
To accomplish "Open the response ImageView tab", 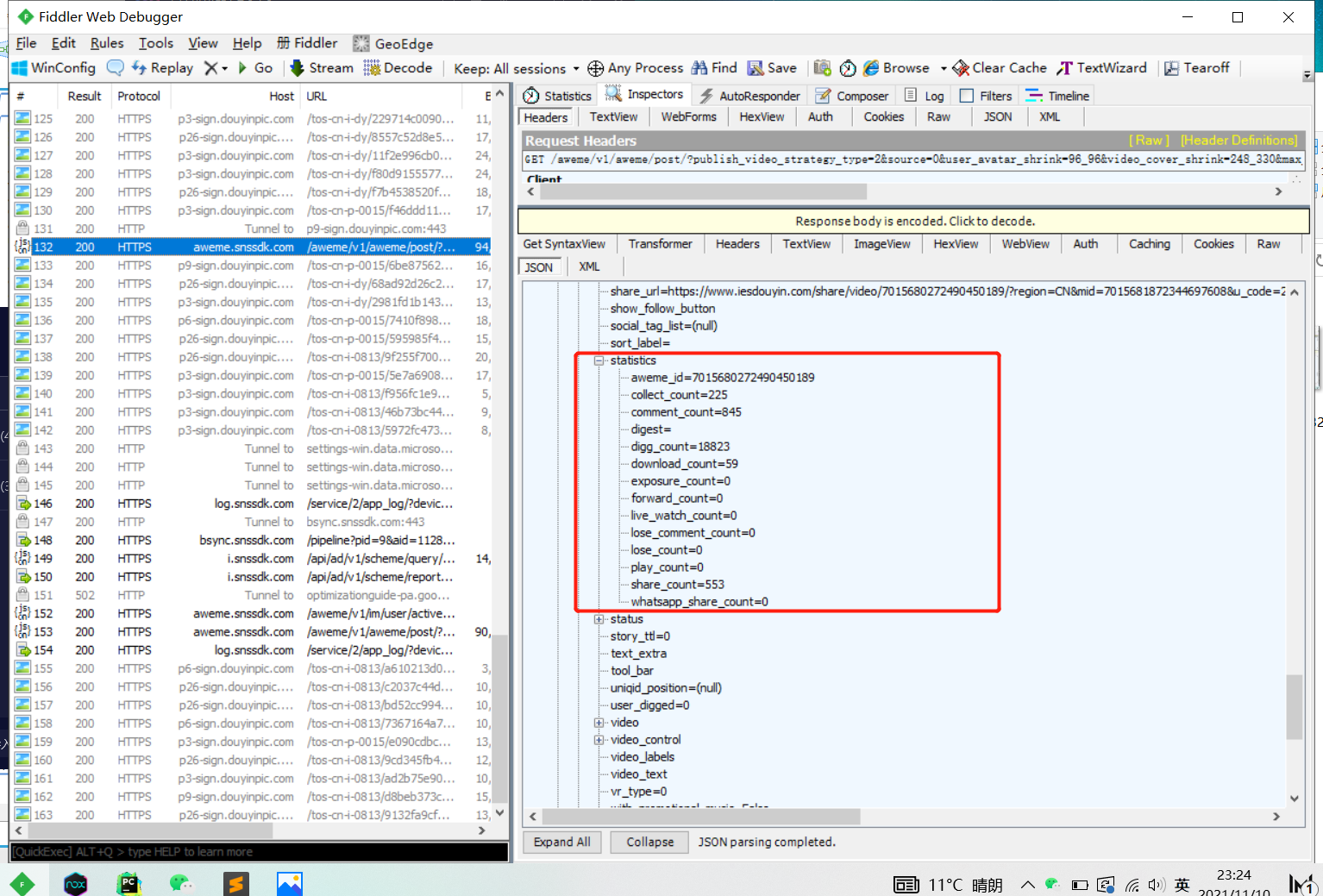I will 882,244.
